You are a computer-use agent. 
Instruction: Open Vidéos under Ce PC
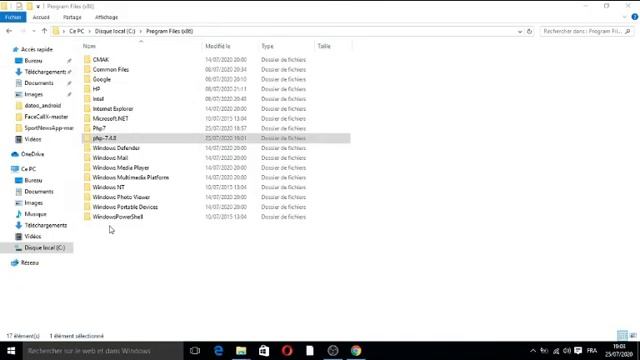pyautogui.click(x=33, y=236)
